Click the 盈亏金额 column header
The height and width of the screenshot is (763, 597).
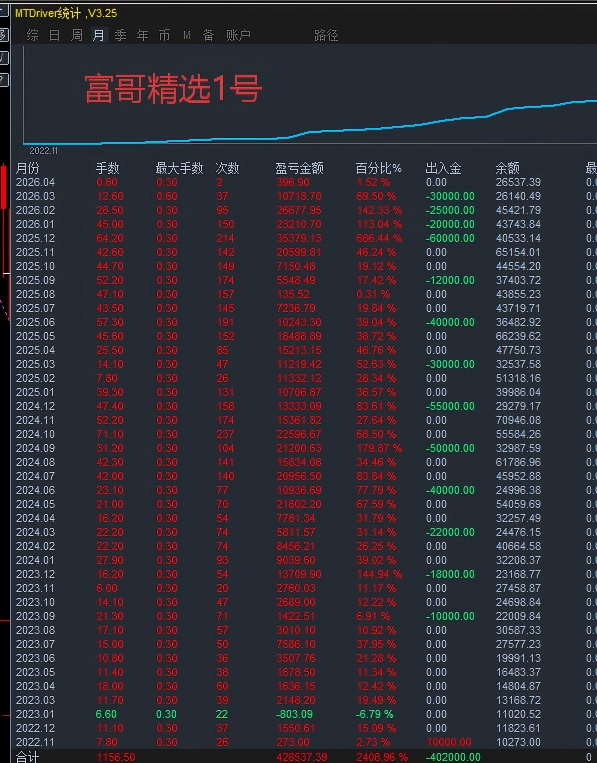299,168
